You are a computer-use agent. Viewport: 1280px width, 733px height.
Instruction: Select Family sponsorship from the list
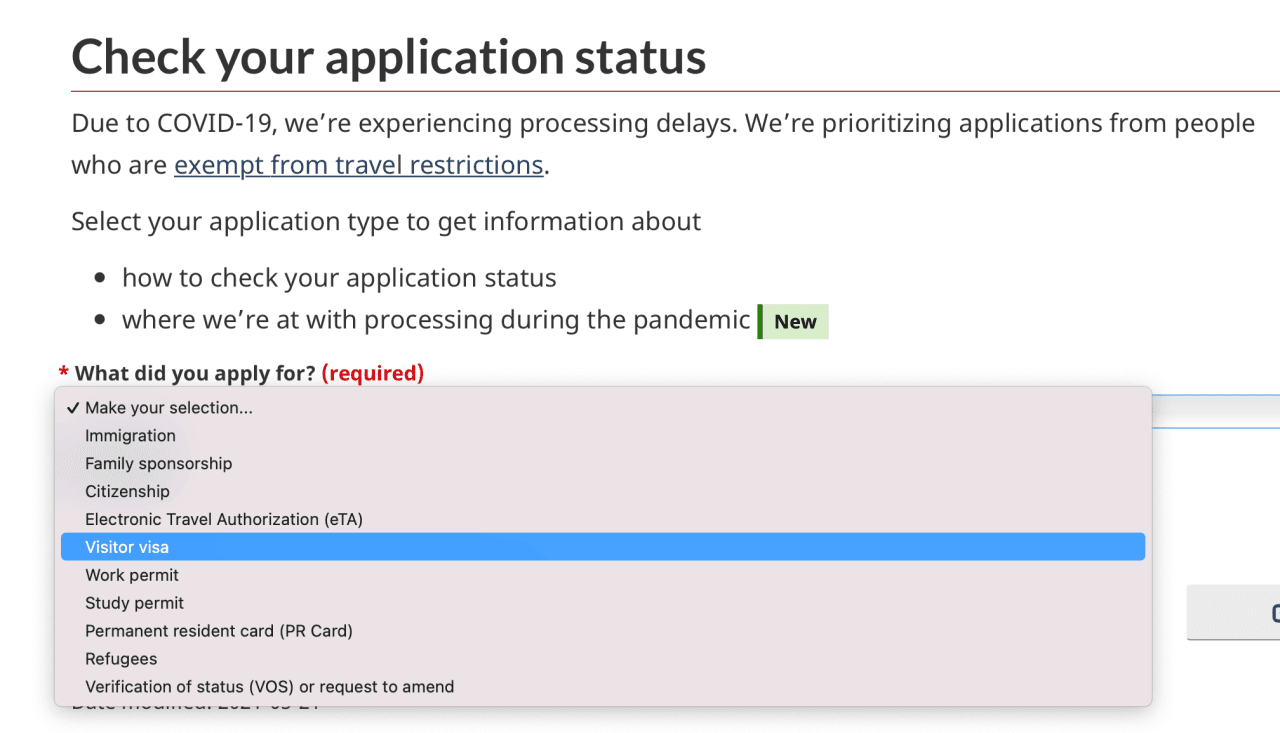(158, 464)
